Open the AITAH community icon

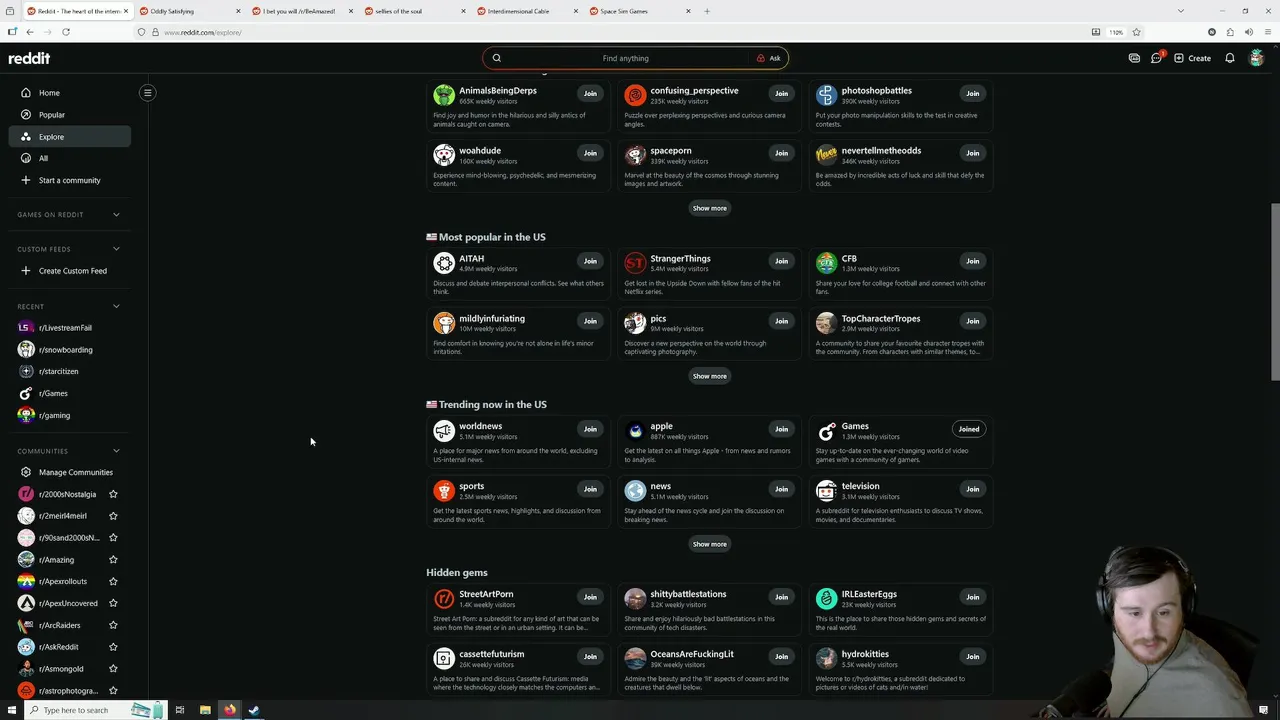coord(444,263)
